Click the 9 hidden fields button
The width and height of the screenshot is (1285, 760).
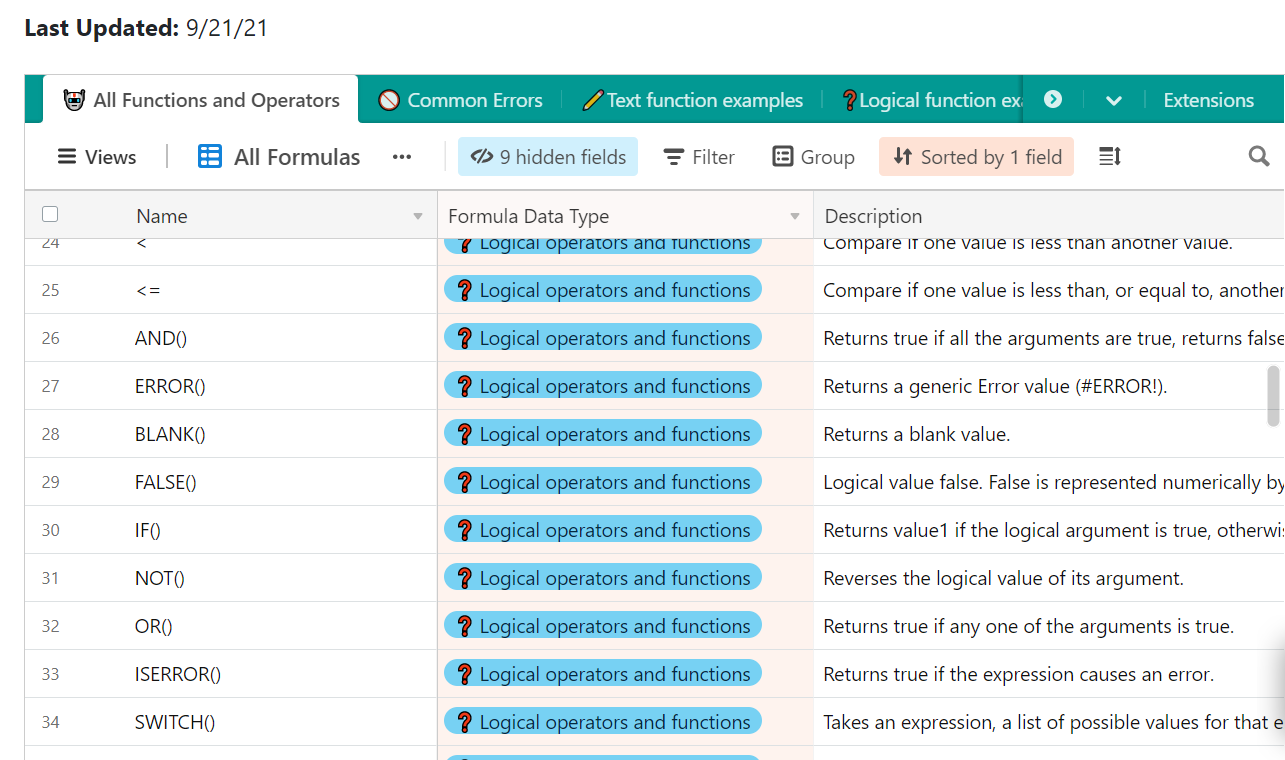coord(548,157)
